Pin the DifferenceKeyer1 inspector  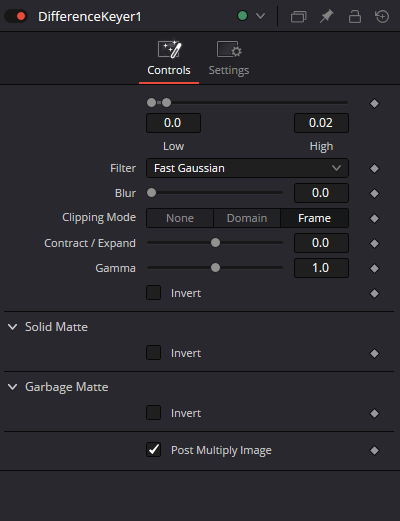click(x=326, y=16)
